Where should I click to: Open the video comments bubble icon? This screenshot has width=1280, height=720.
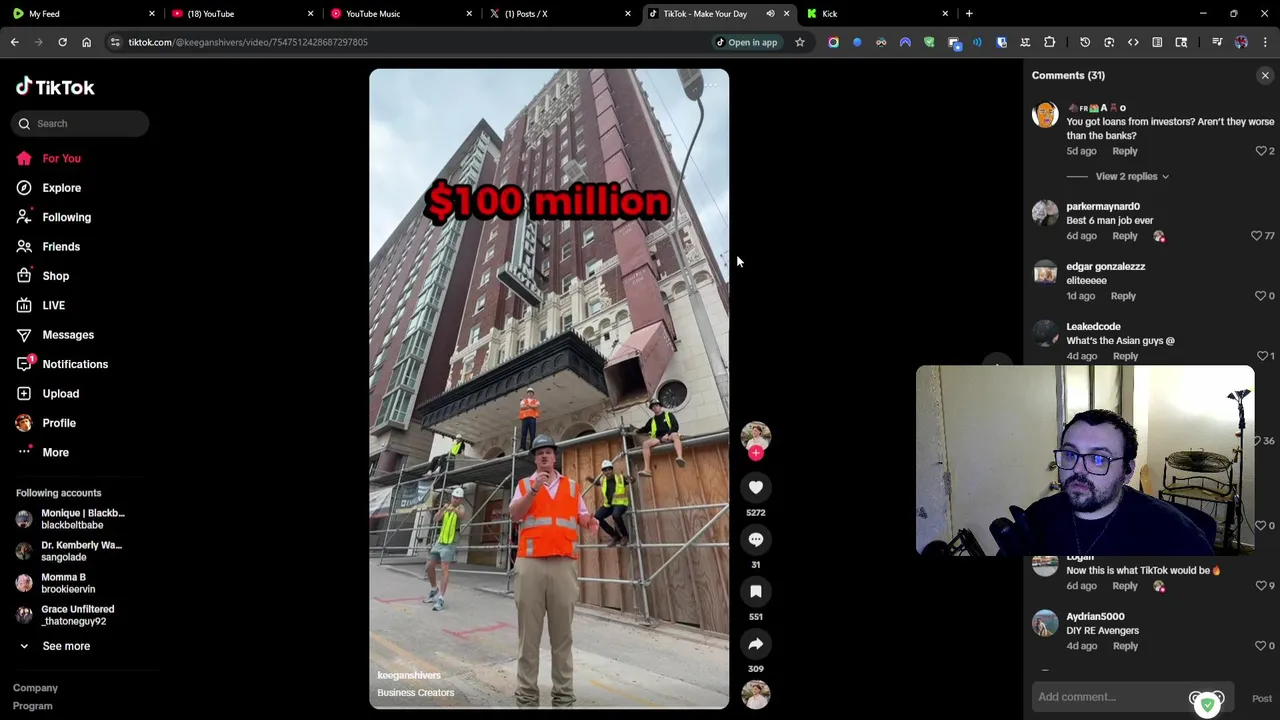click(756, 539)
